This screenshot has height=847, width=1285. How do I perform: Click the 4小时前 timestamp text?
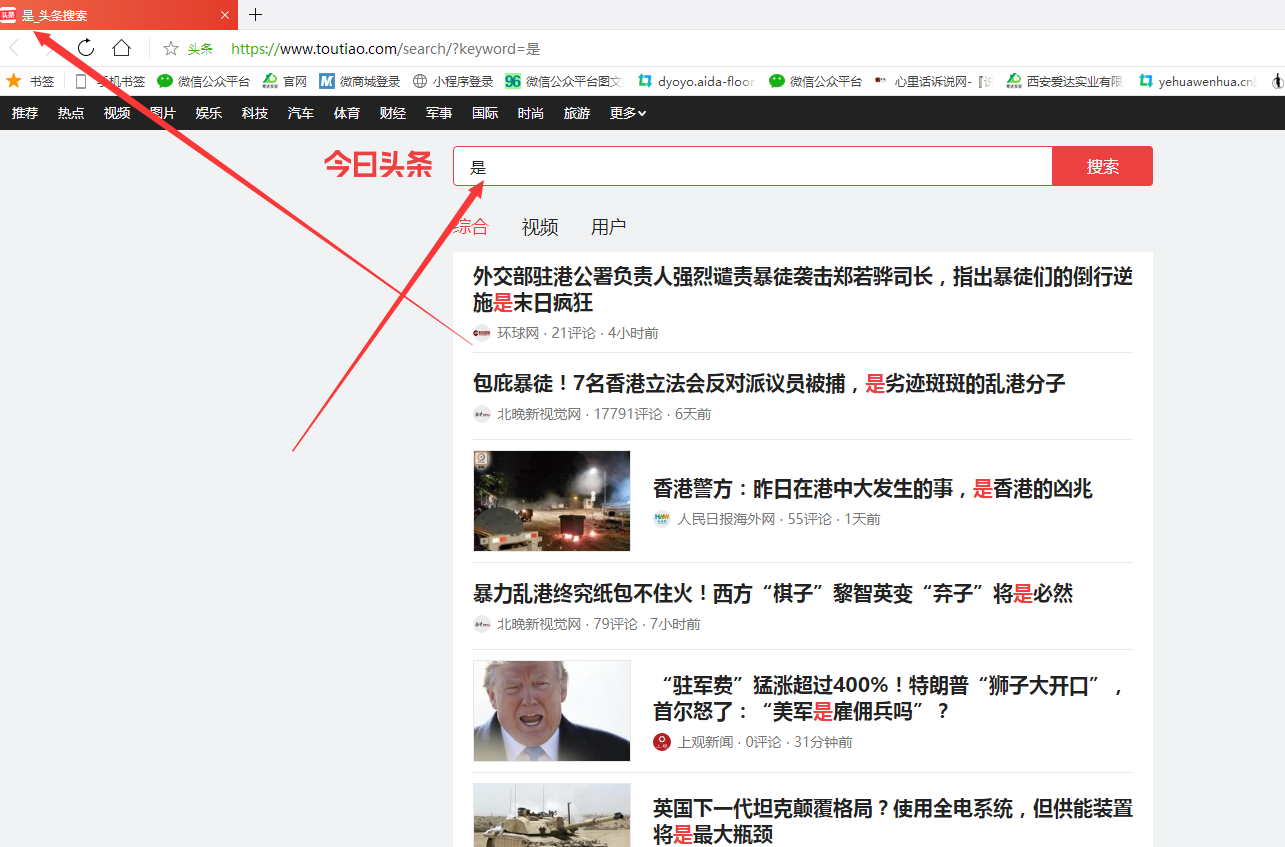[x=633, y=333]
